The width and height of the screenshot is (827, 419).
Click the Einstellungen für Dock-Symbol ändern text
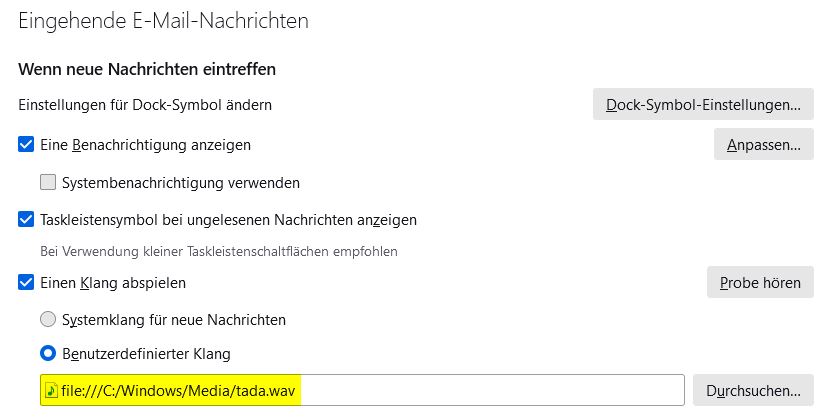(145, 104)
